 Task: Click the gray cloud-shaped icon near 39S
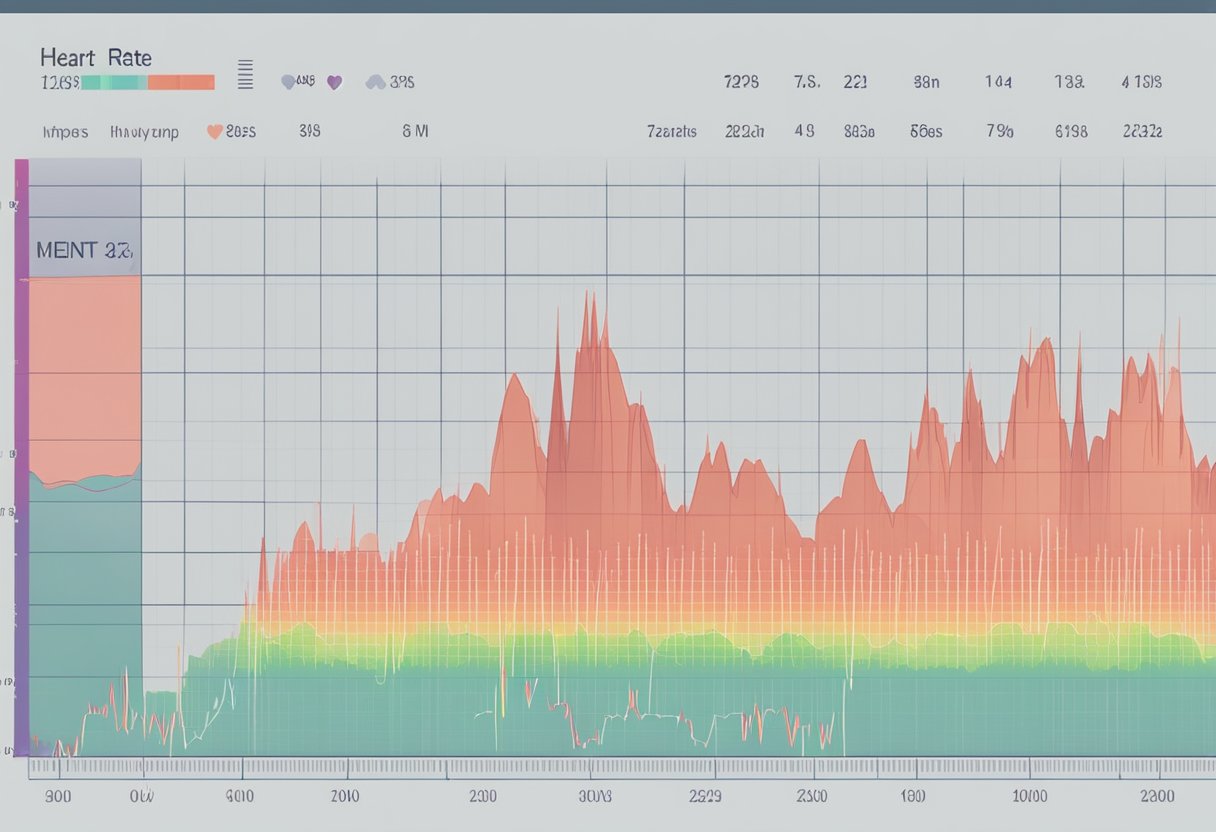click(x=376, y=82)
